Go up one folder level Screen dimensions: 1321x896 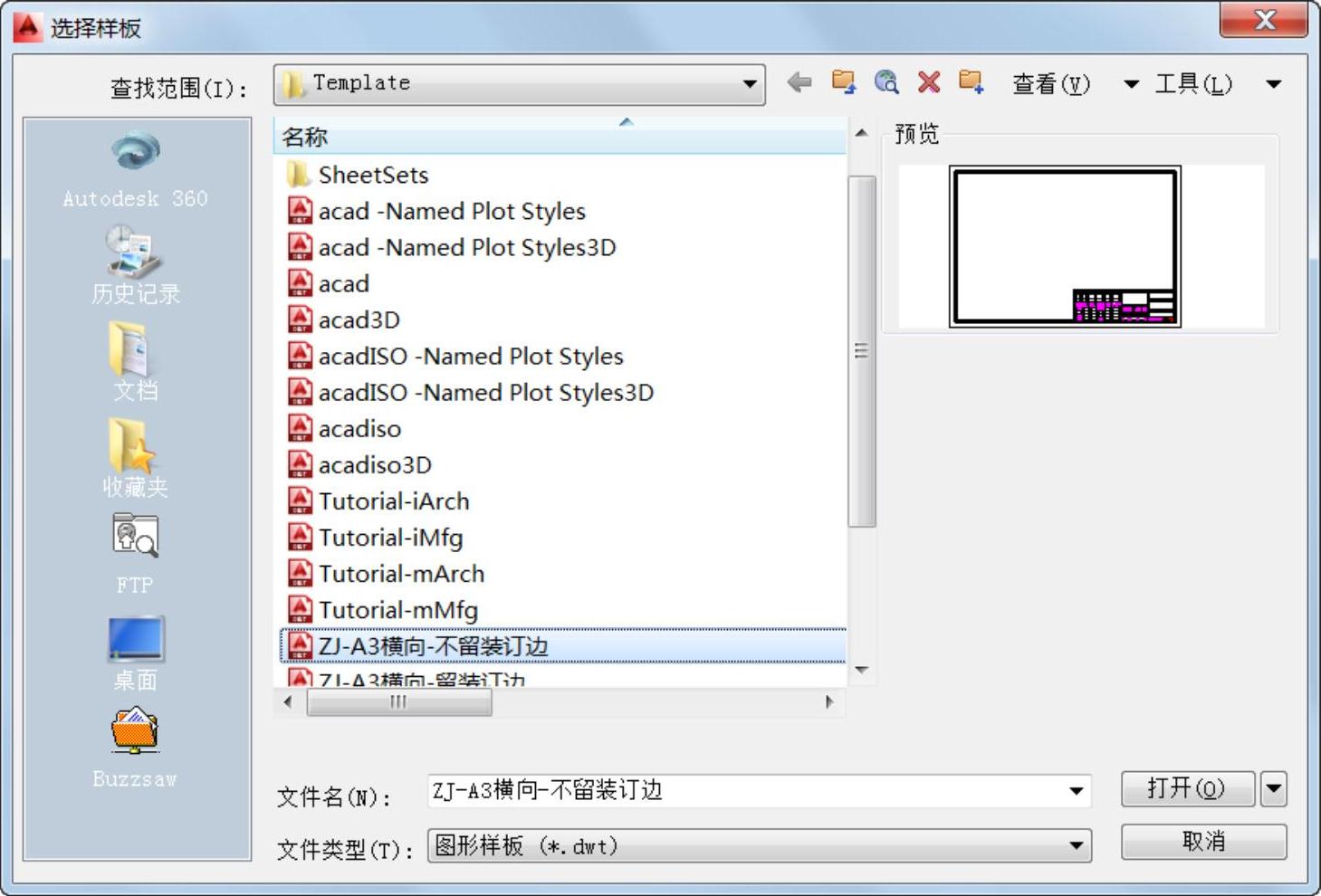pyautogui.click(x=844, y=83)
